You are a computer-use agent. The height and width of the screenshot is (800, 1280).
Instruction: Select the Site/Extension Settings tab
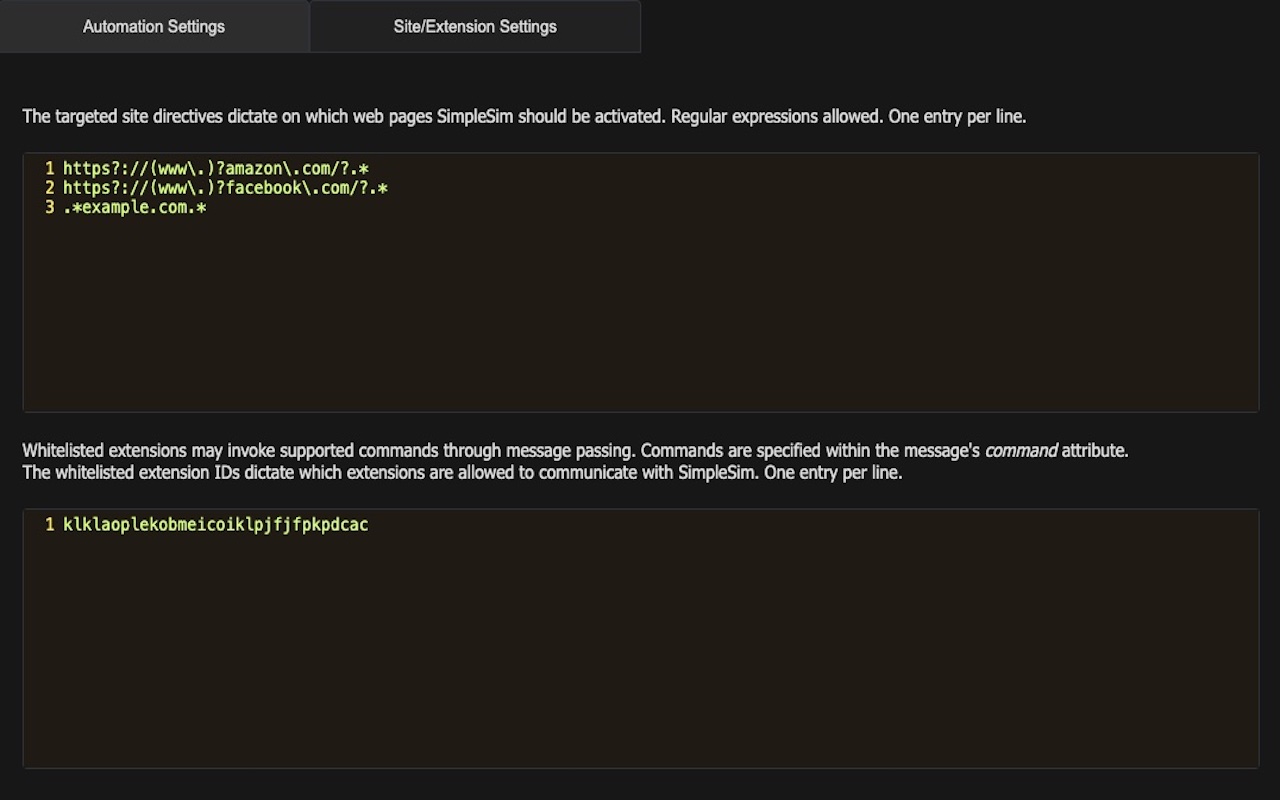(x=475, y=27)
